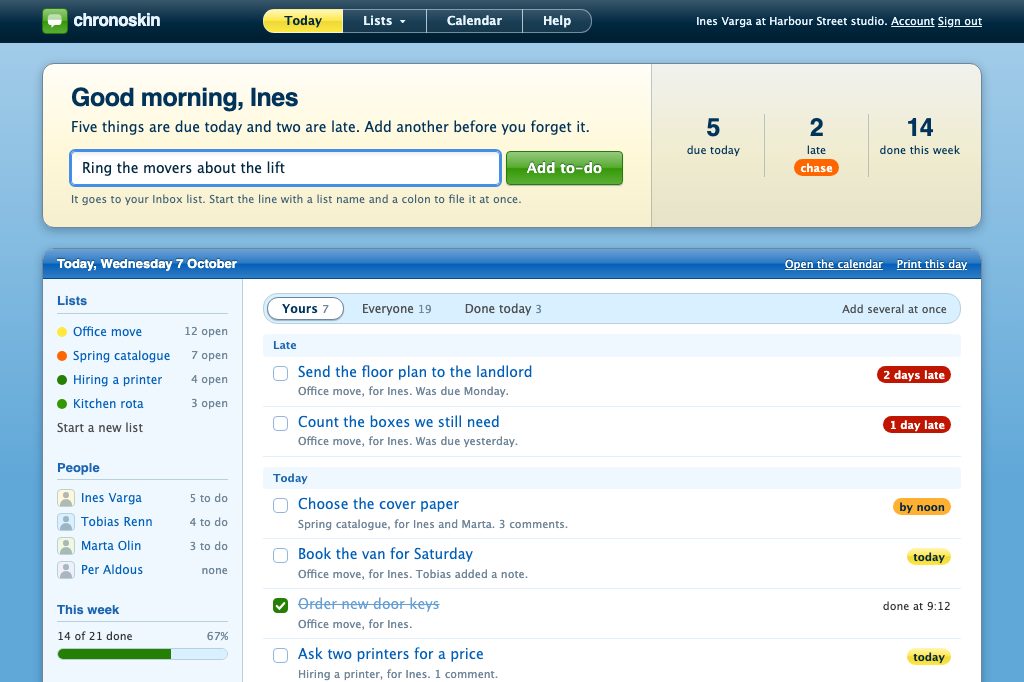Click Tobias Renn's avatar icon
Screen dimensions: 1024x682
(66, 522)
